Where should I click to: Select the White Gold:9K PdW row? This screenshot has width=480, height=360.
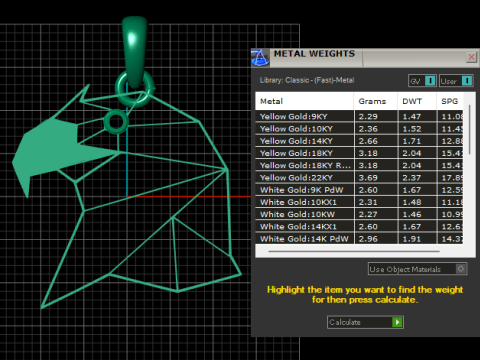coord(359,190)
